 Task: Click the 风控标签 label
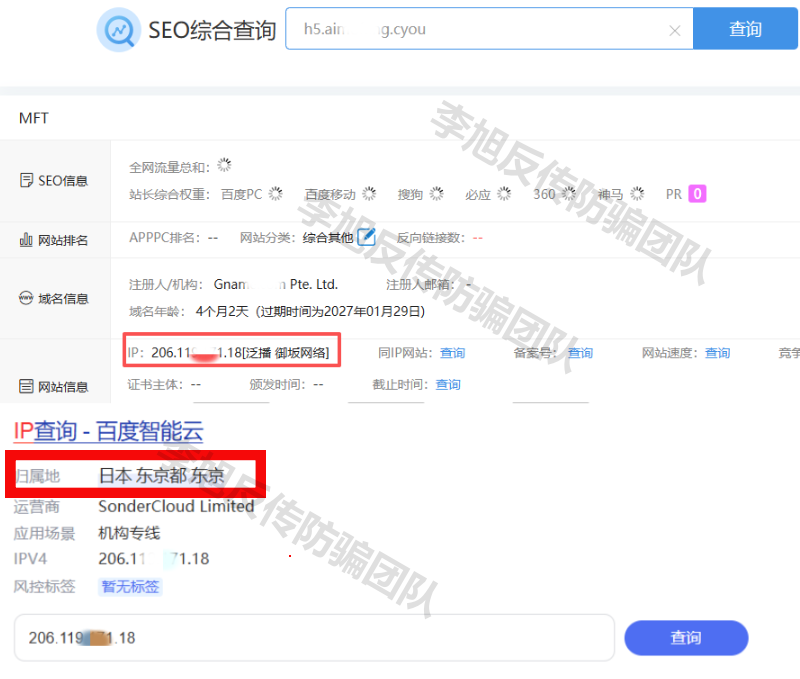[x=44, y=587]
